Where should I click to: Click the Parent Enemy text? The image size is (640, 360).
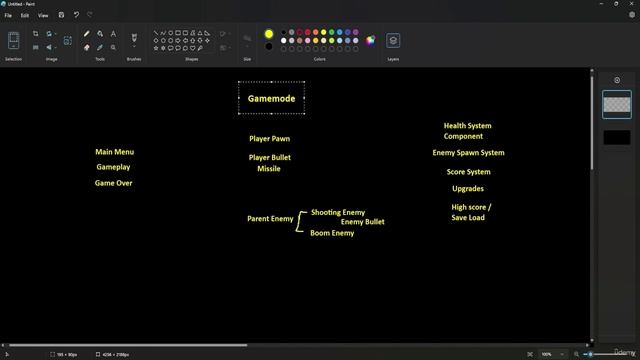tap(270, 219)
